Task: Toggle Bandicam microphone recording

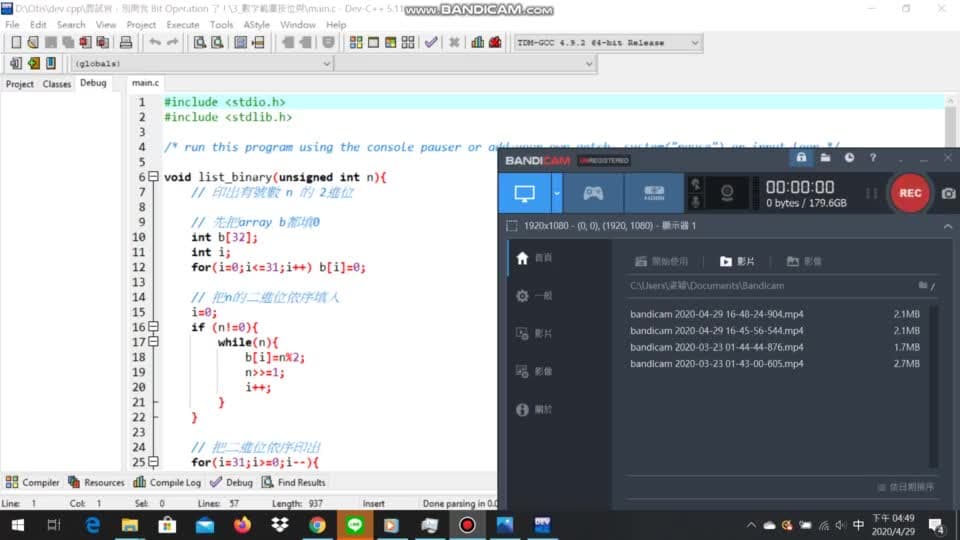Action: [696, 201]
